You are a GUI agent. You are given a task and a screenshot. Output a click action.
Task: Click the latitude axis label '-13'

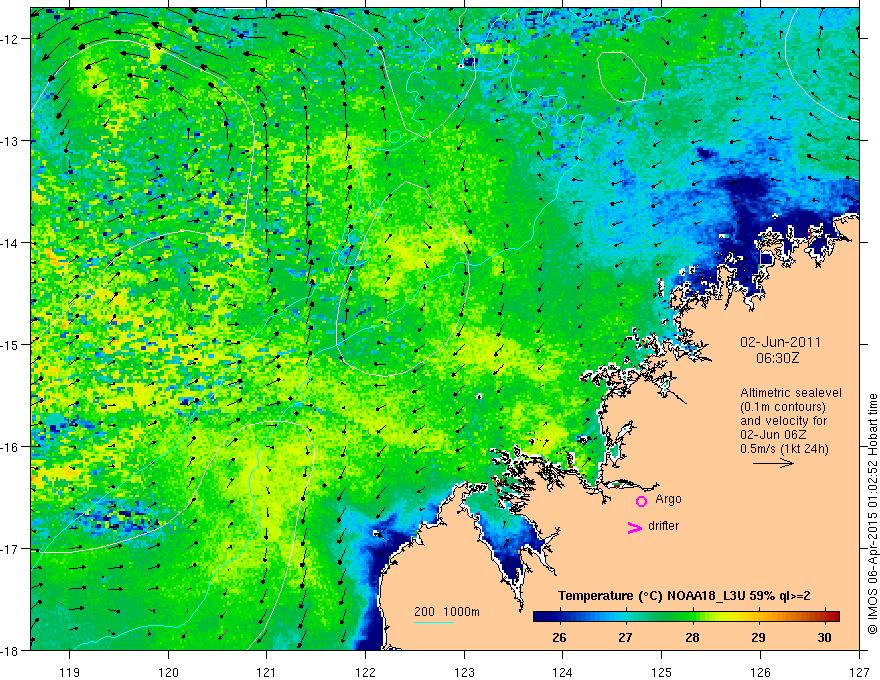tap(10, 140)
